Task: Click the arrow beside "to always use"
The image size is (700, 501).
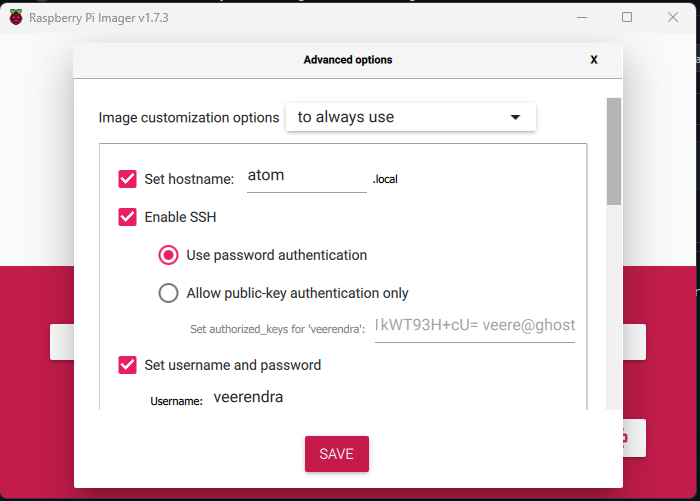Action: pos(515,117)
